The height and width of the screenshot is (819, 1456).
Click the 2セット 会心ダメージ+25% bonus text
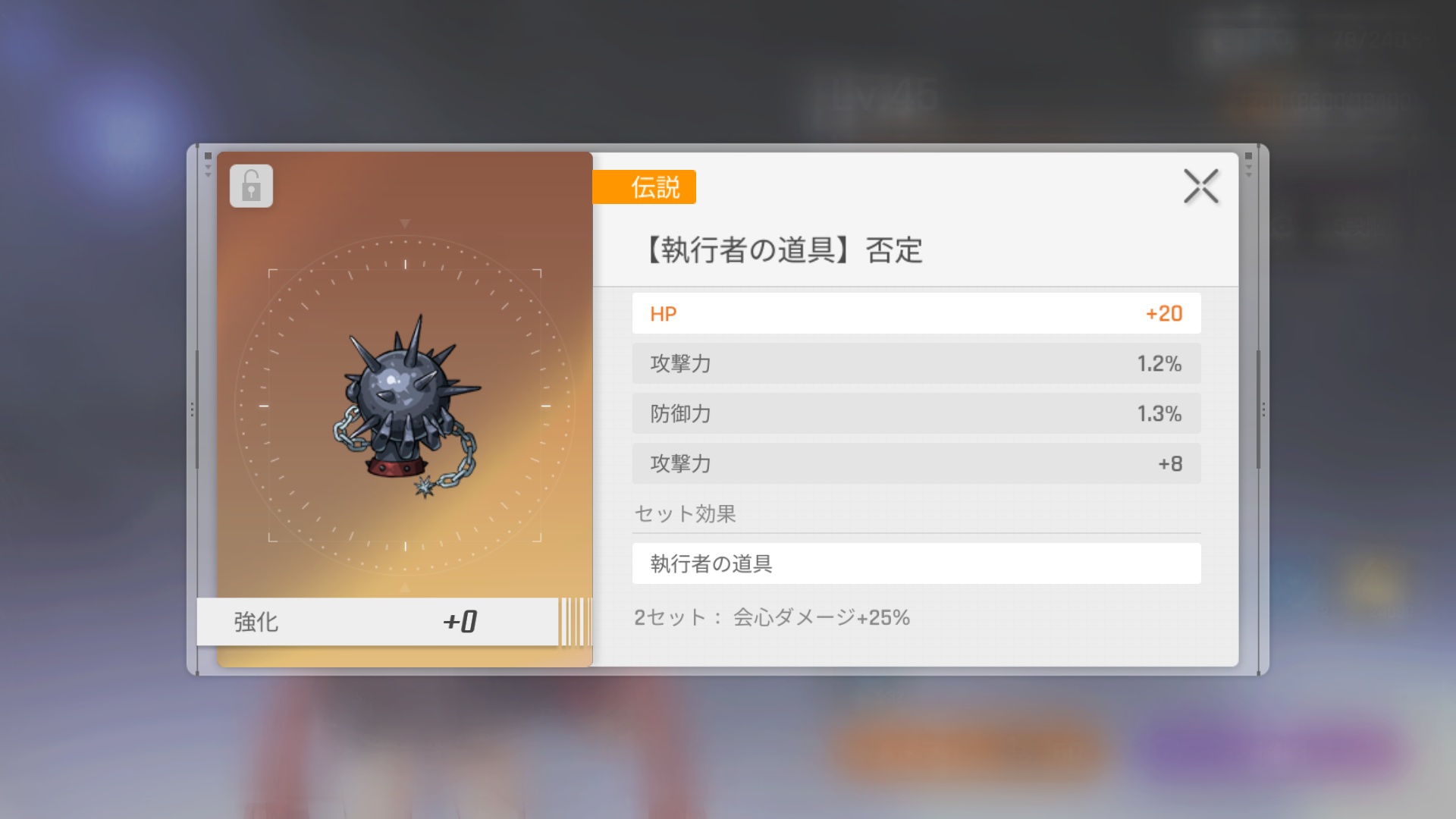(771, 617)
